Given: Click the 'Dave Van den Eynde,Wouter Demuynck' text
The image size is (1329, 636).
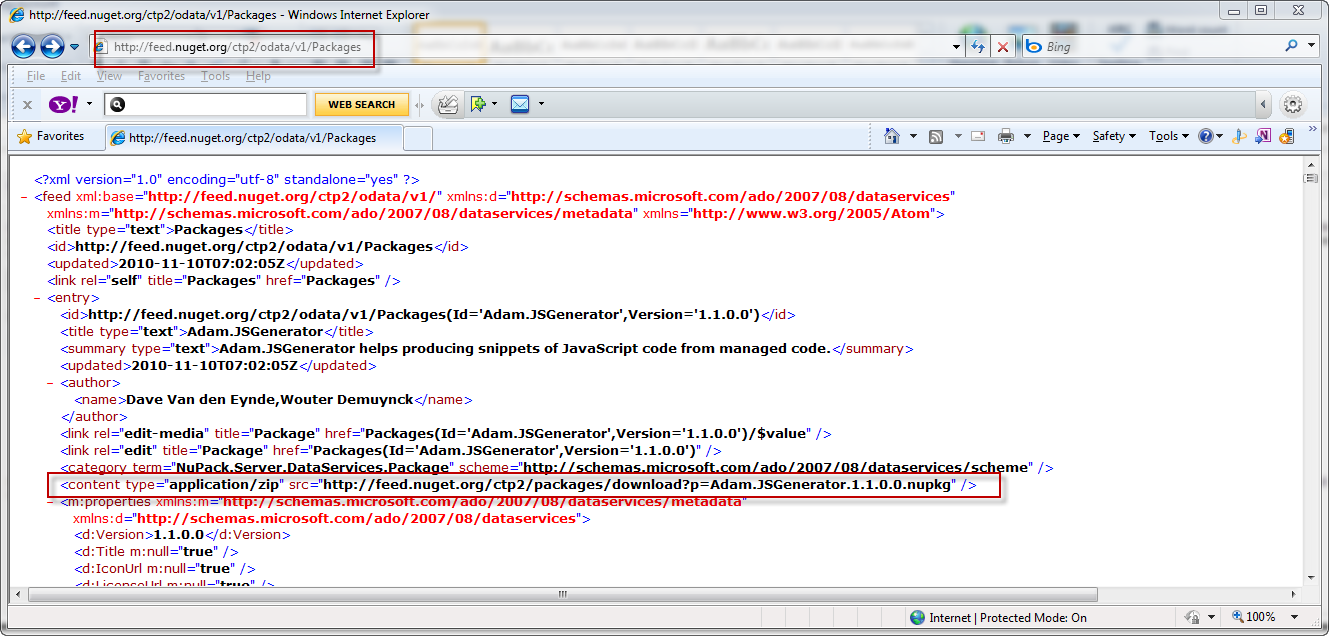Looking at the screenshot, I should pos(269,399).
